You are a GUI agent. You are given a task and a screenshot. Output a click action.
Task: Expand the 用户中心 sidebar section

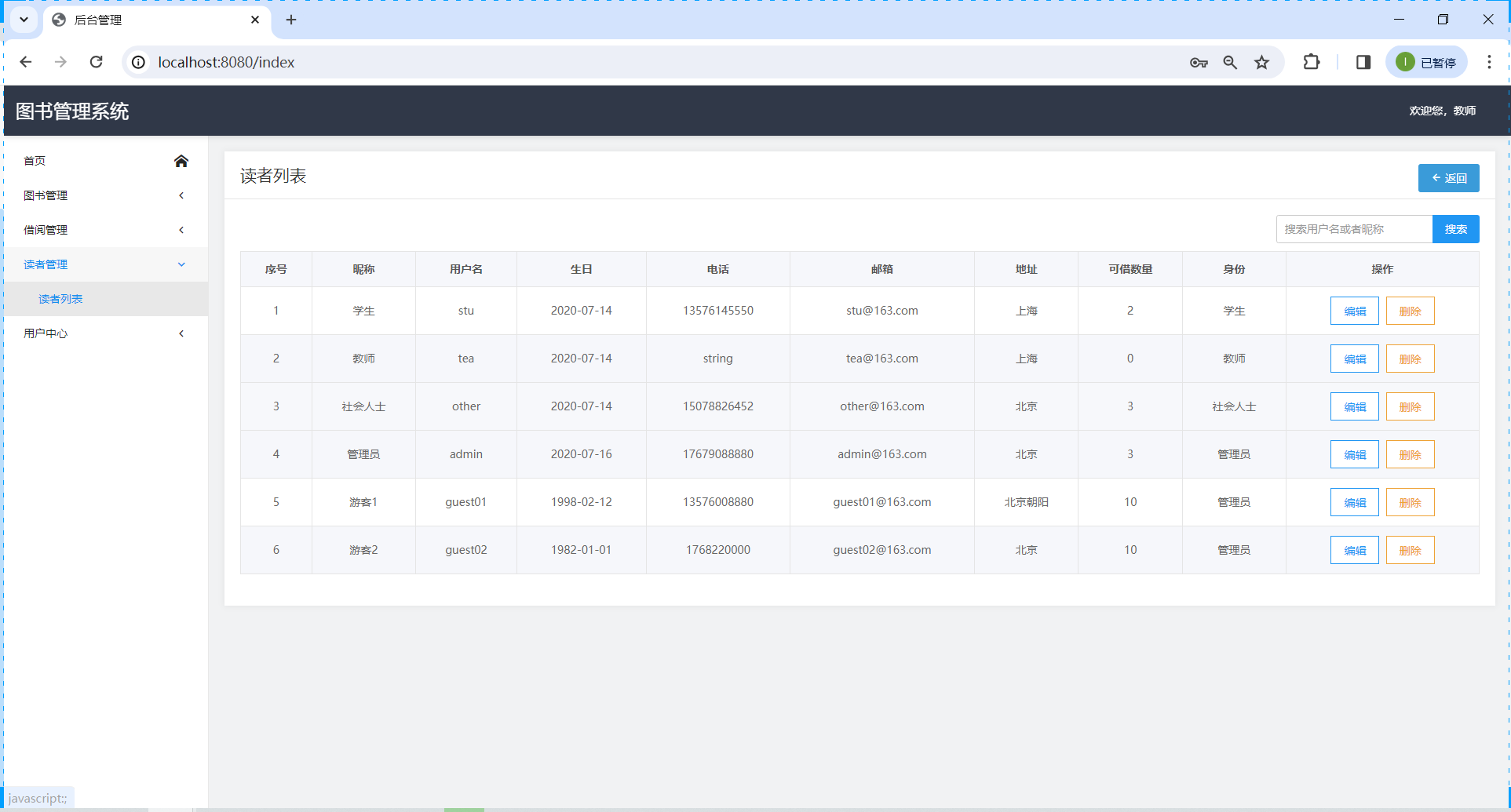point(106,333)
